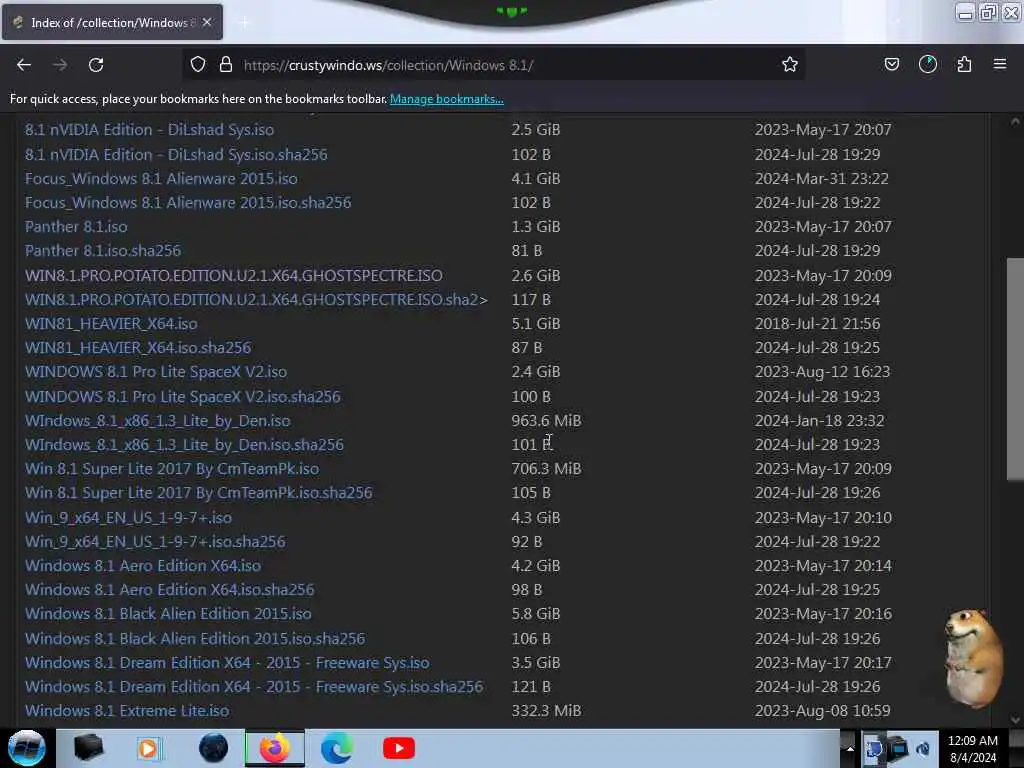Viewport: 1024px width, 768px height.
Task: Download Focus_Windows 8.1 Alienware 2015.iso
Action: point(161,179)
